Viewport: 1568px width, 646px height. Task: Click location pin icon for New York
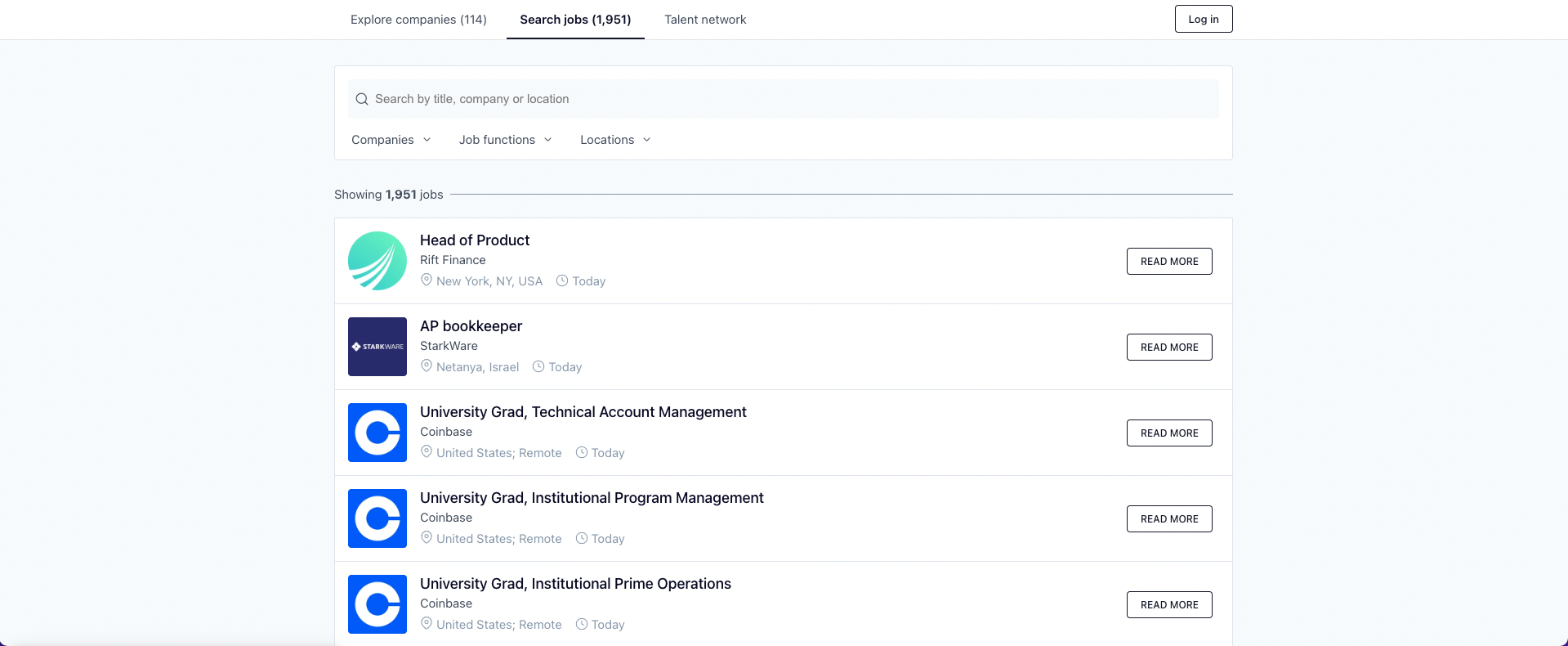click(427, 280)
